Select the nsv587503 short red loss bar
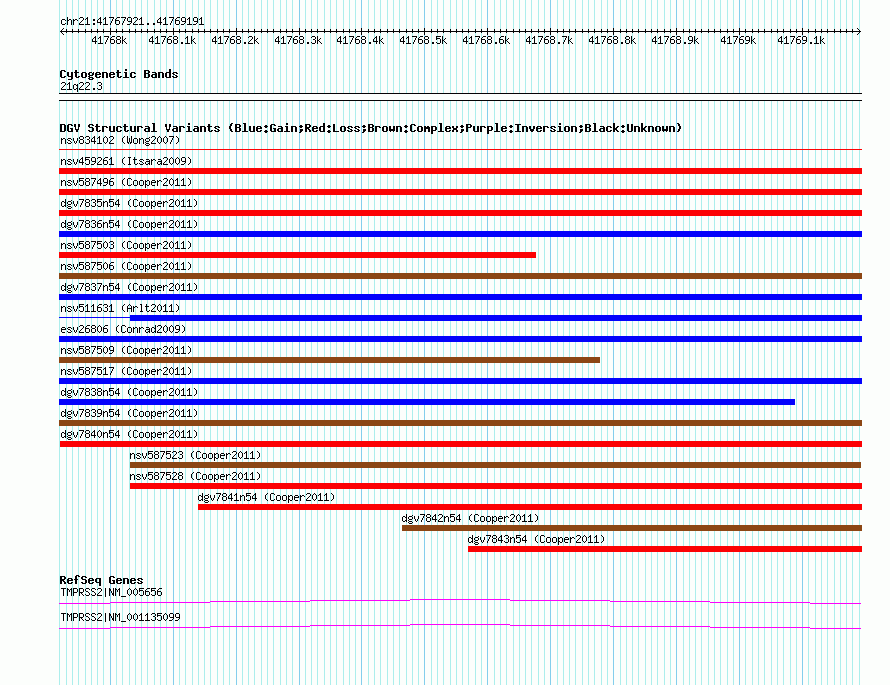The height and width of the screenshot is (685, 890). (x=297, y=255)
